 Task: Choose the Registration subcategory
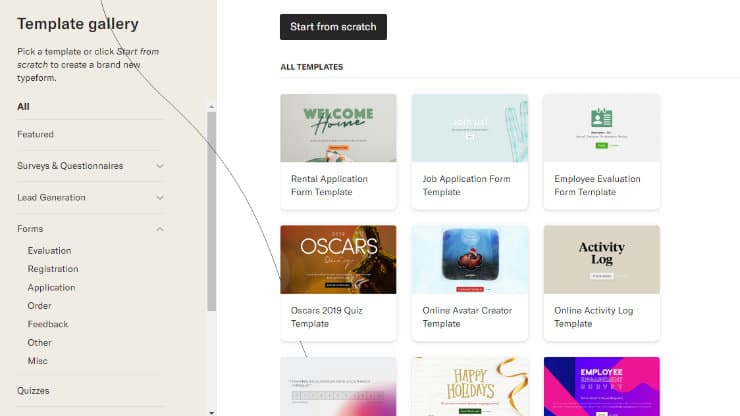click(53, 269)
